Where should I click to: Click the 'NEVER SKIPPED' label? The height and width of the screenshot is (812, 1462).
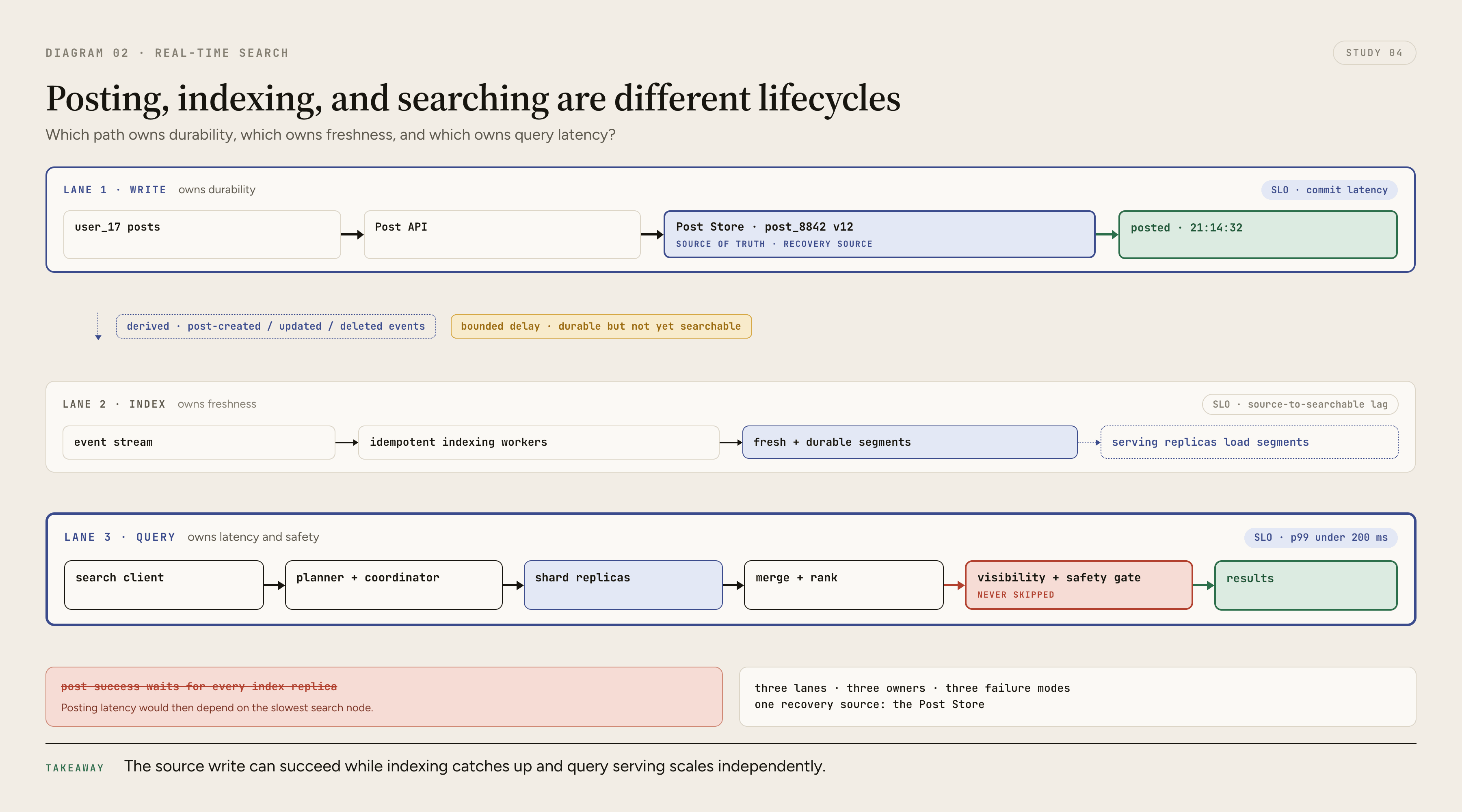pos(1015,595)
